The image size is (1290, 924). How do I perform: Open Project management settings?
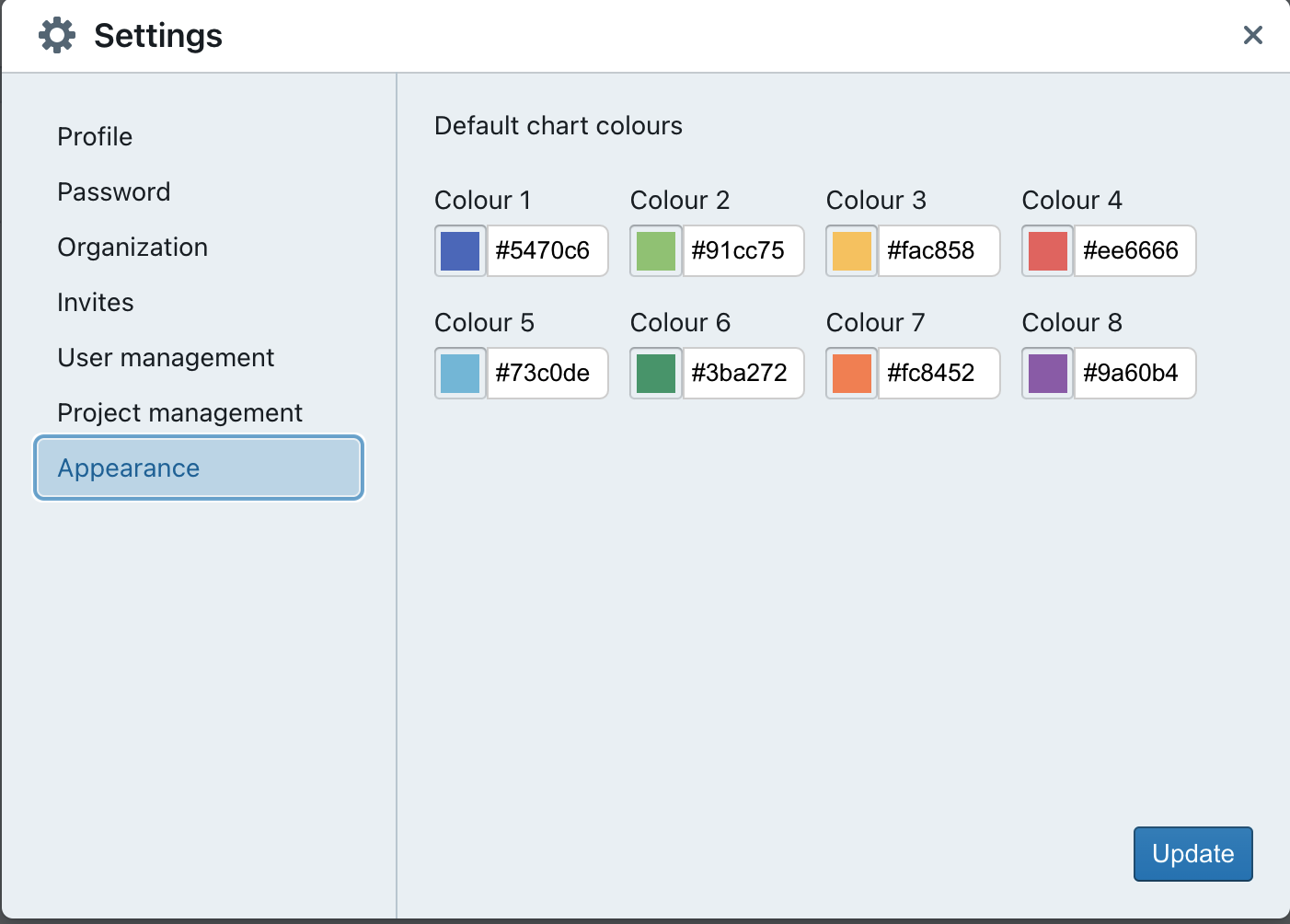point(179,413)
